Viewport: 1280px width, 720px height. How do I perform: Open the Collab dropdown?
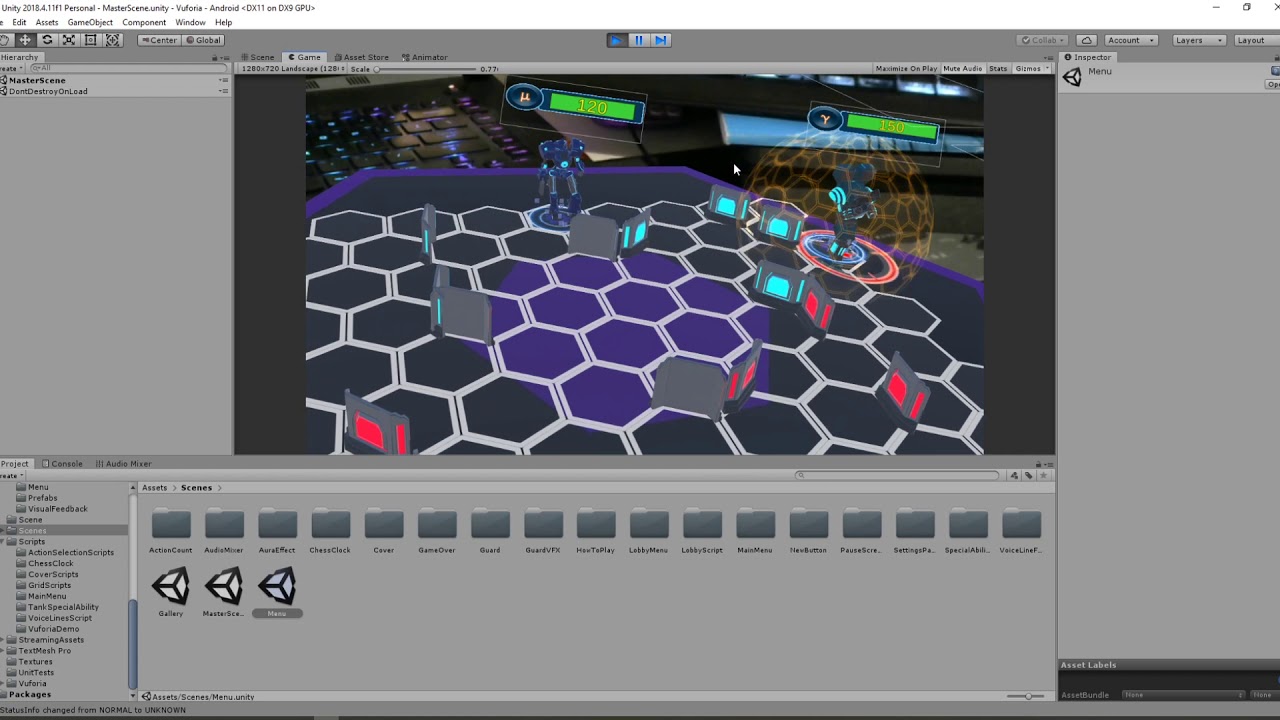point(1043,40)
